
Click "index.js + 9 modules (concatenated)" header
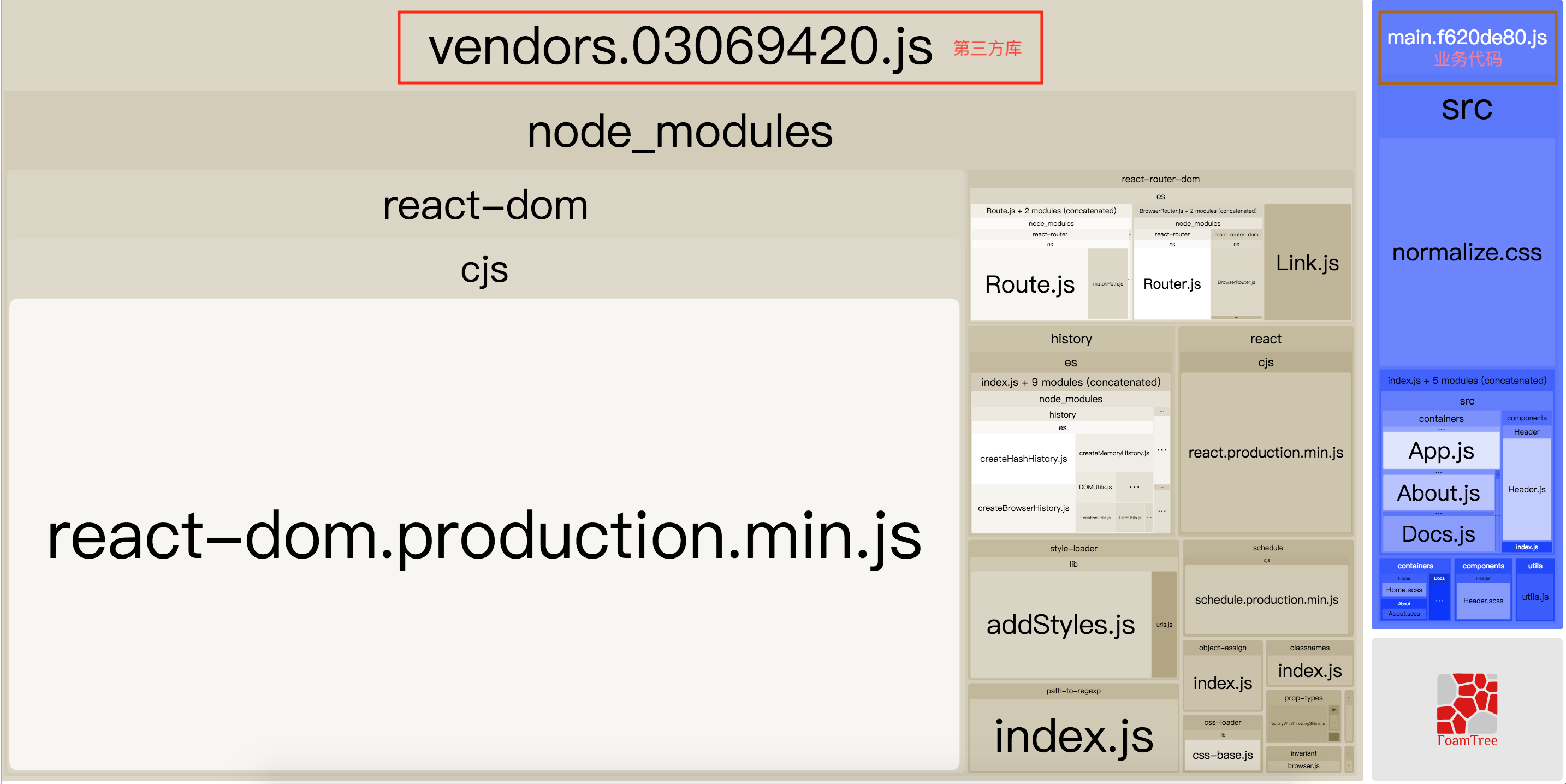(1070, 382)
